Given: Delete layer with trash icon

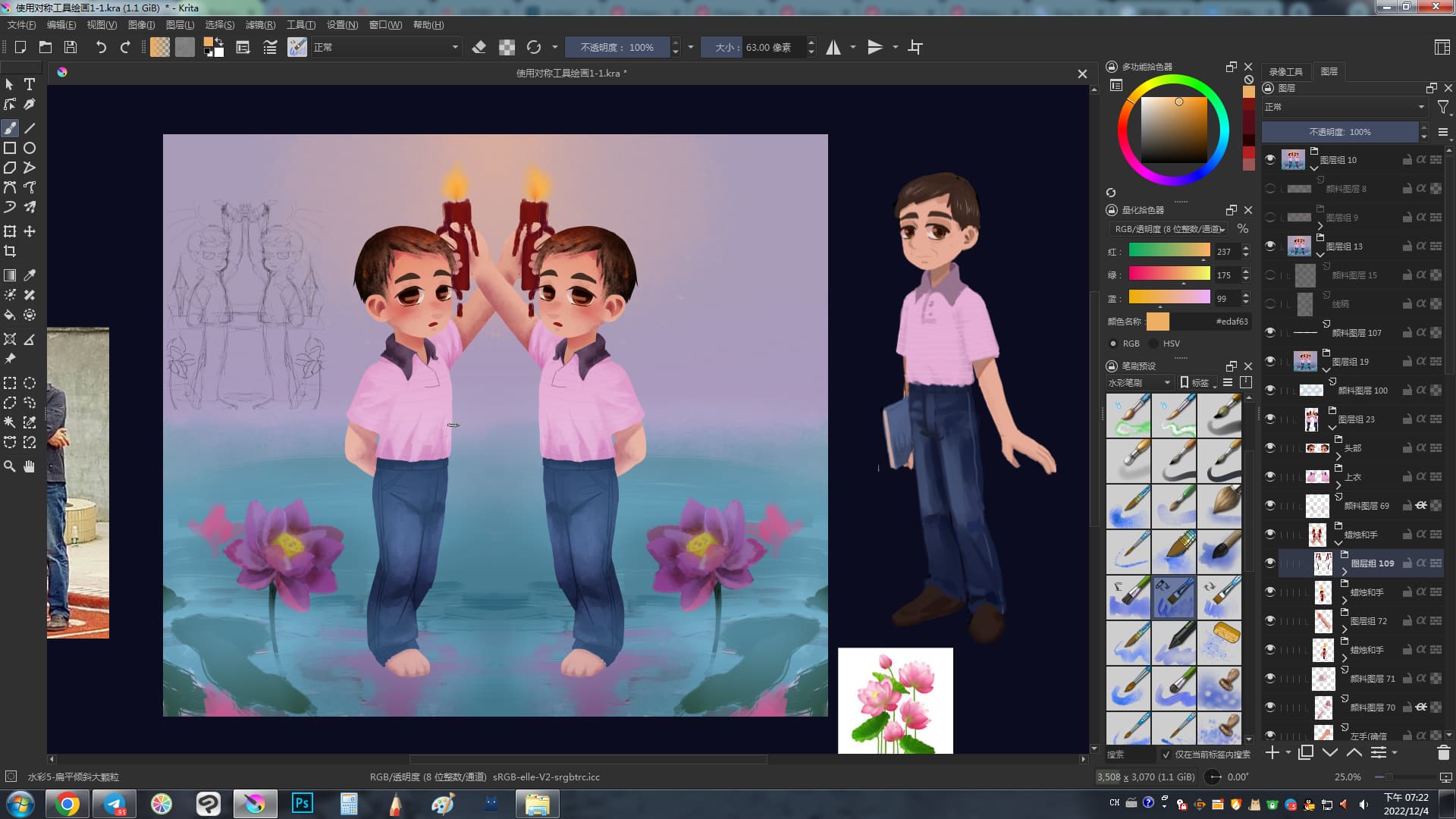Looking at the screenshot, I should click(1443, 753).
